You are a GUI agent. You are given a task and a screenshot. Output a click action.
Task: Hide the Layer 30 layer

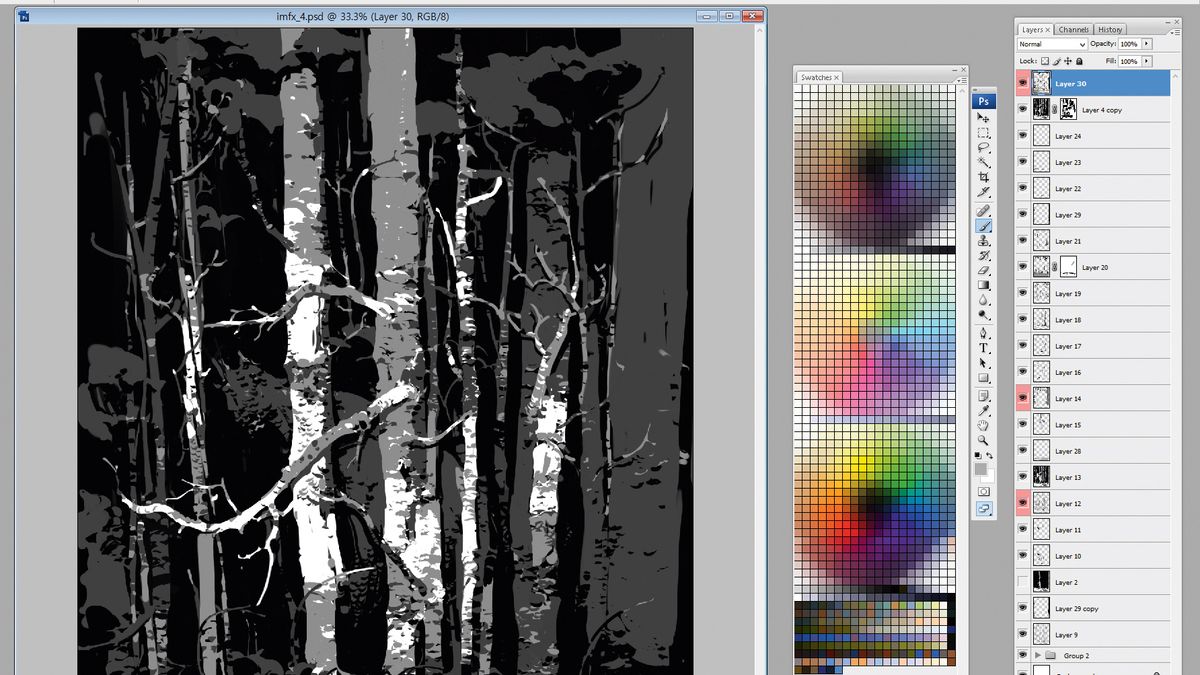1022,83
